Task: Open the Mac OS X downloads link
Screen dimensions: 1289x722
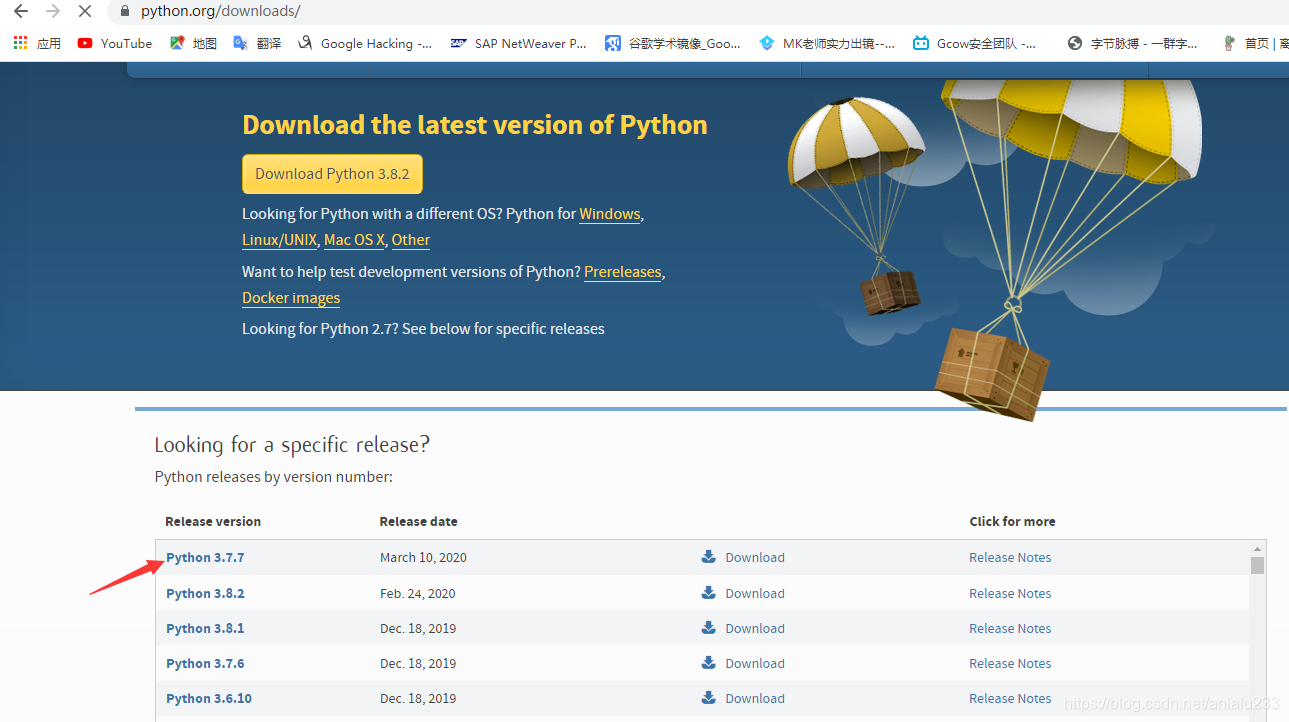Action: click(354, 240)
